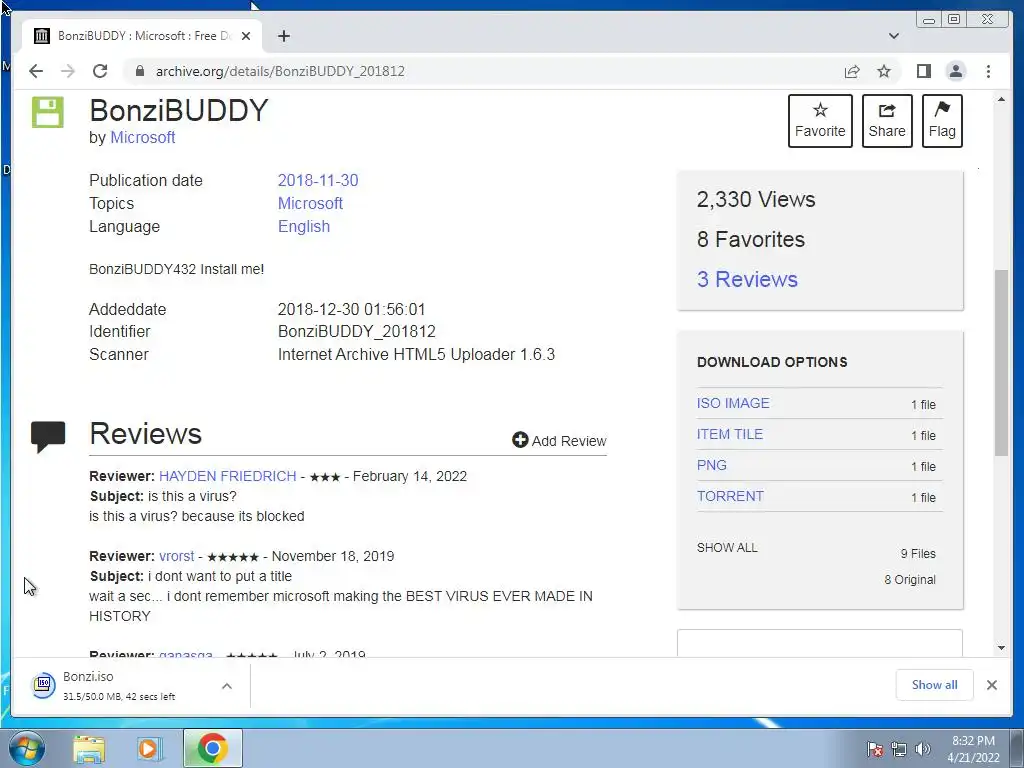Select the BonziBUDDY browser tab

[x=141, y=36]
